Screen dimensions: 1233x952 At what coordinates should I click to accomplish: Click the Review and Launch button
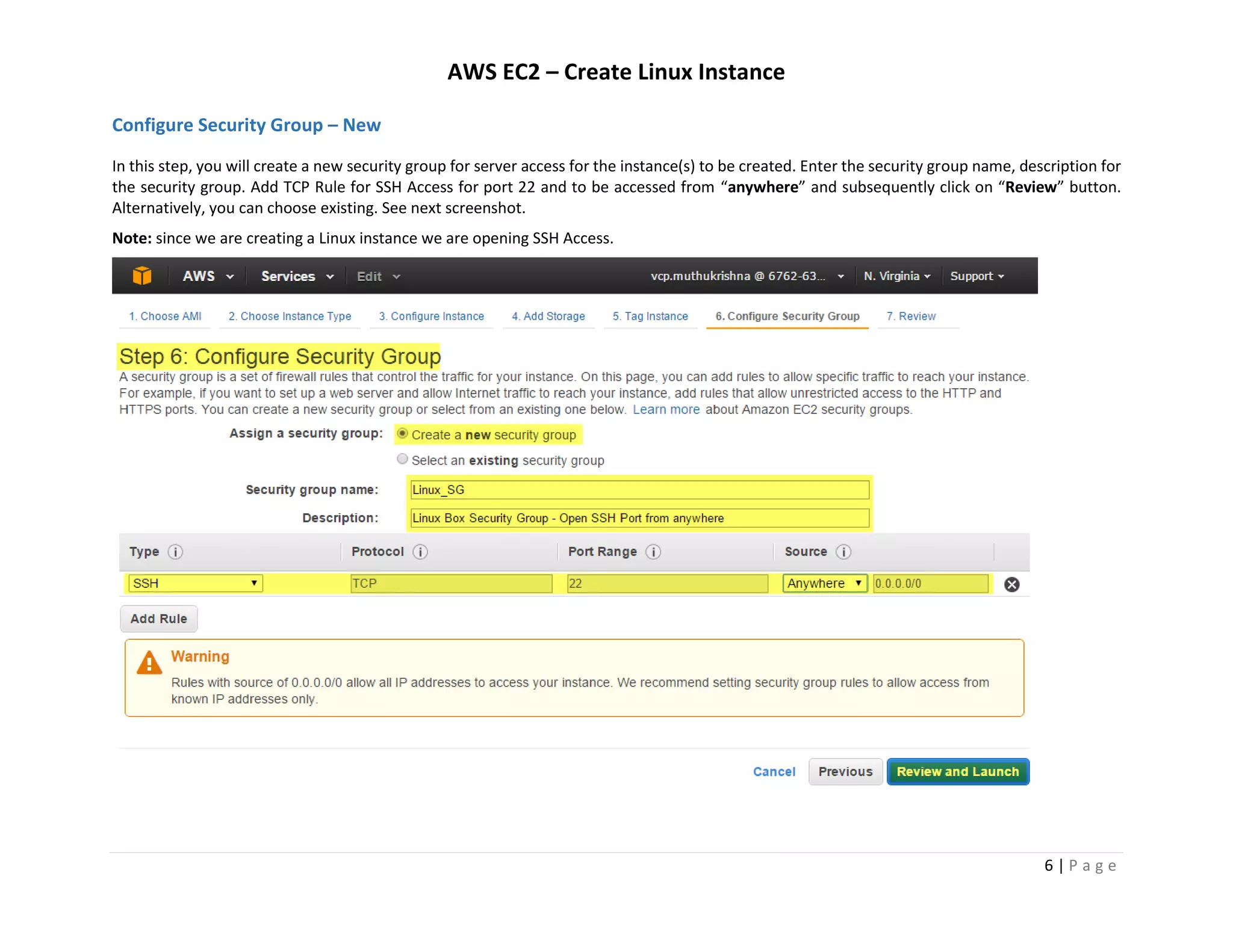click(958, 771)
